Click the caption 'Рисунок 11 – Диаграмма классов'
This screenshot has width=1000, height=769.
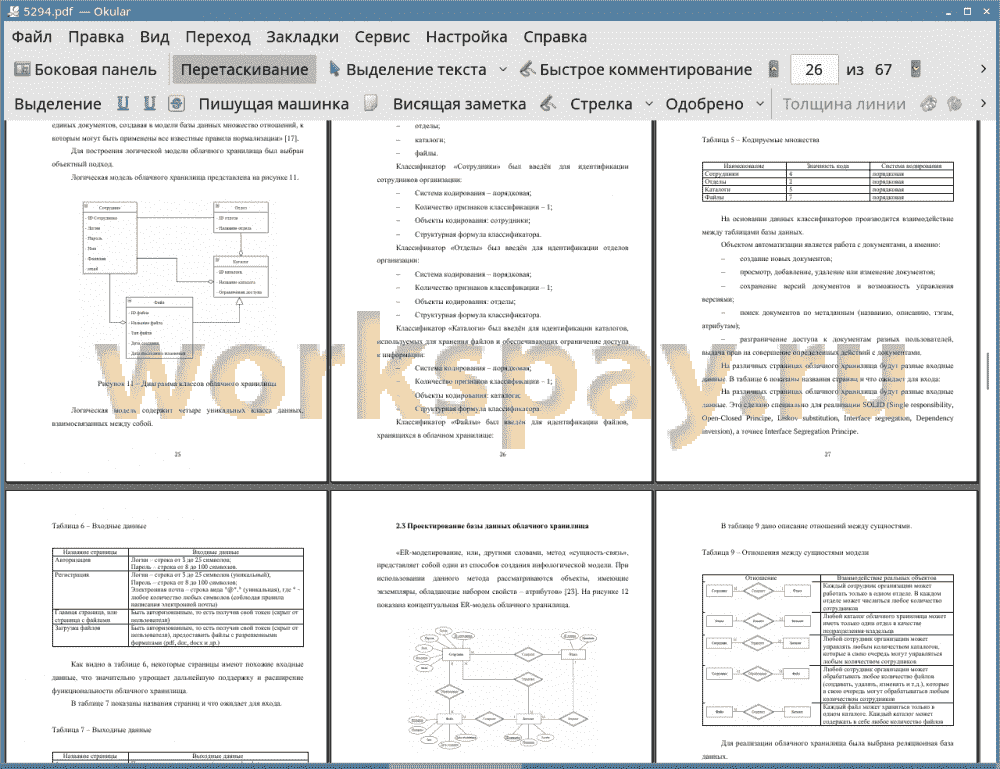(187, 384)
